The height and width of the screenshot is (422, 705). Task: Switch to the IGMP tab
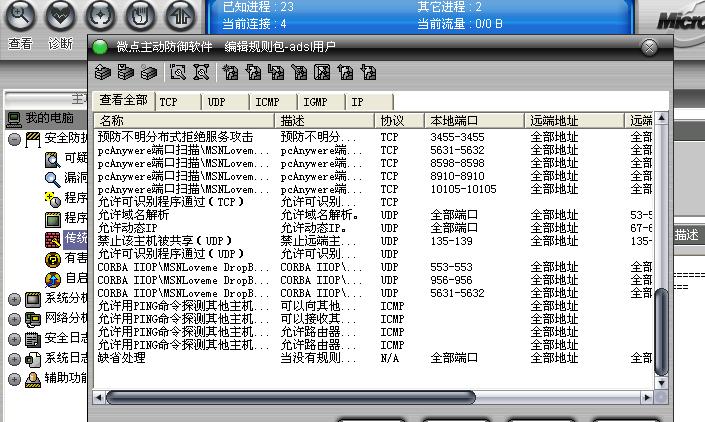pos(322,102)
